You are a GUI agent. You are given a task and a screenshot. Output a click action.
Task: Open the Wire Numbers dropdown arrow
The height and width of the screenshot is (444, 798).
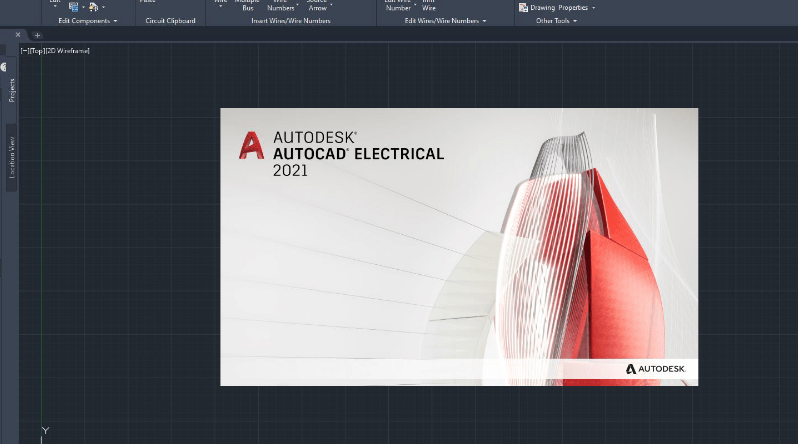tap(297, 8)
